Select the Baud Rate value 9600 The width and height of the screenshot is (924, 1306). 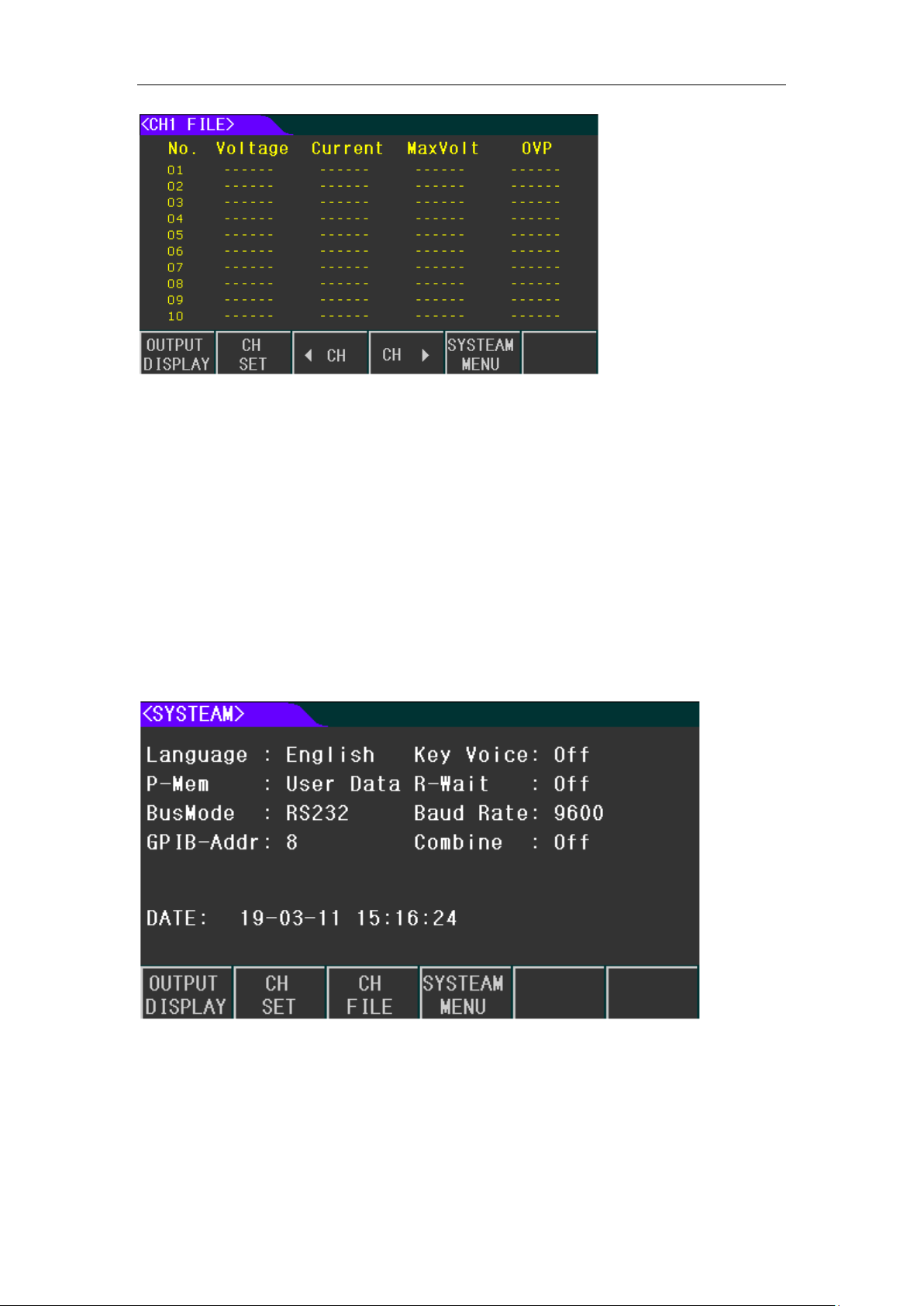tap(578, 813)
